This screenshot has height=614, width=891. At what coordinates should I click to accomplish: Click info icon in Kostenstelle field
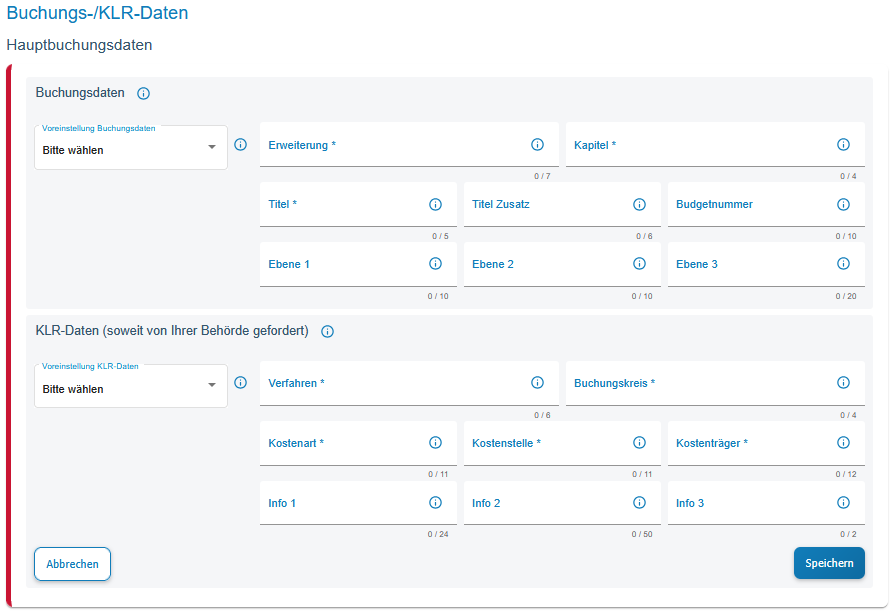[x=639, y=443]
